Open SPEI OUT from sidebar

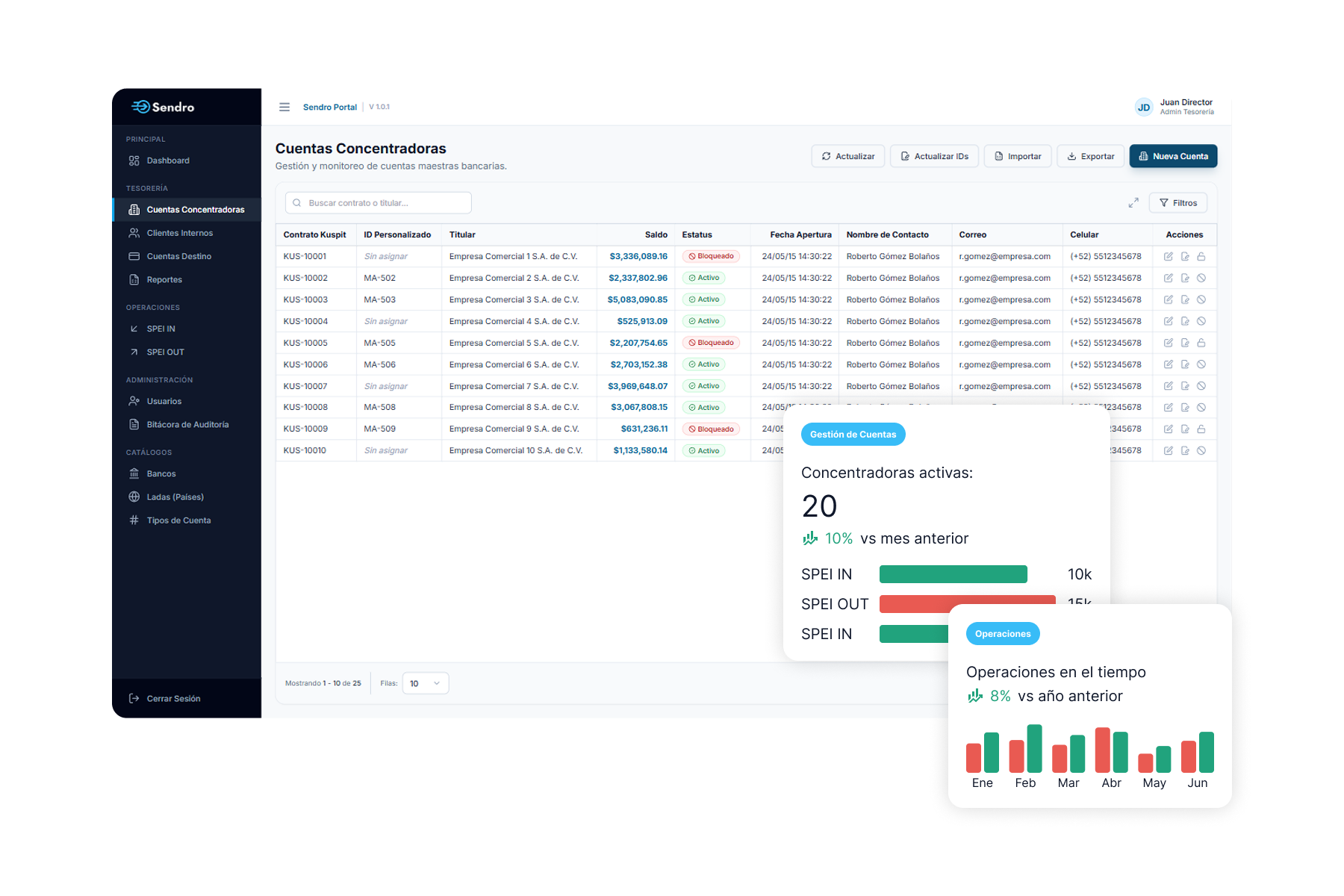[x=165, y=352]
